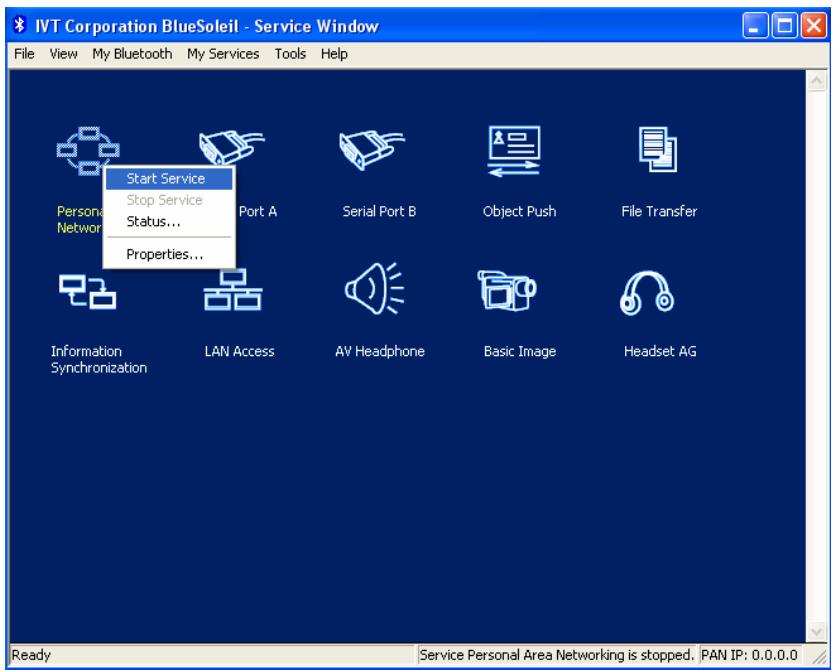
Task: Open Properties... from the context menu
Action: click(169, 254)
